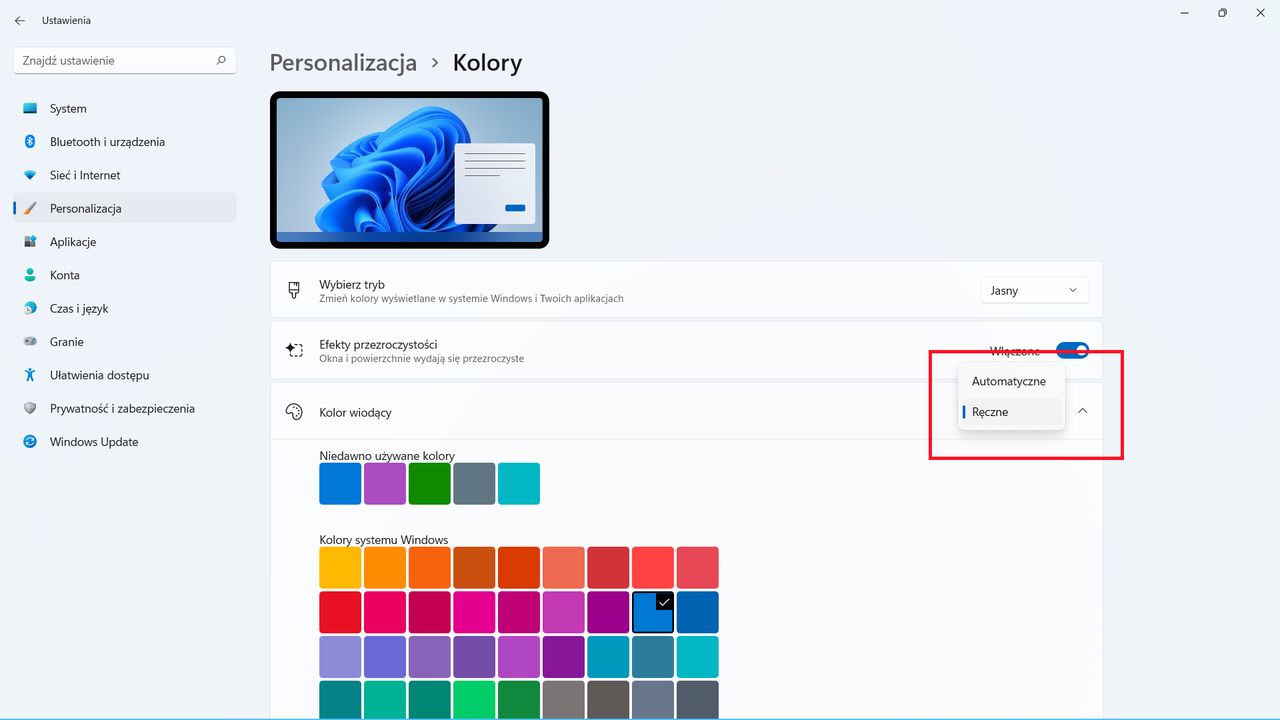Select Ręczne in the dropdown list
The width and height of the screenshot is (1280, 720).
click(x=990, y=411)
